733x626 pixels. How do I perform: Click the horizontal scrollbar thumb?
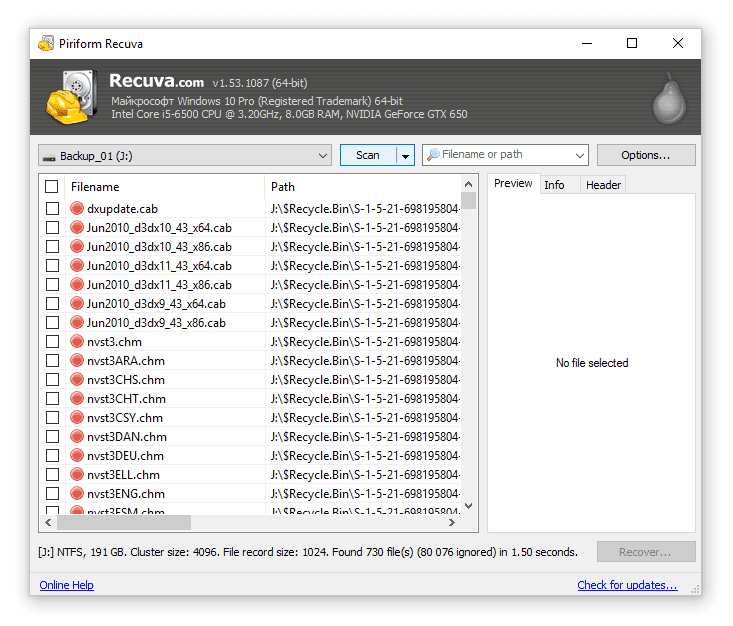[x=124, y=522]
